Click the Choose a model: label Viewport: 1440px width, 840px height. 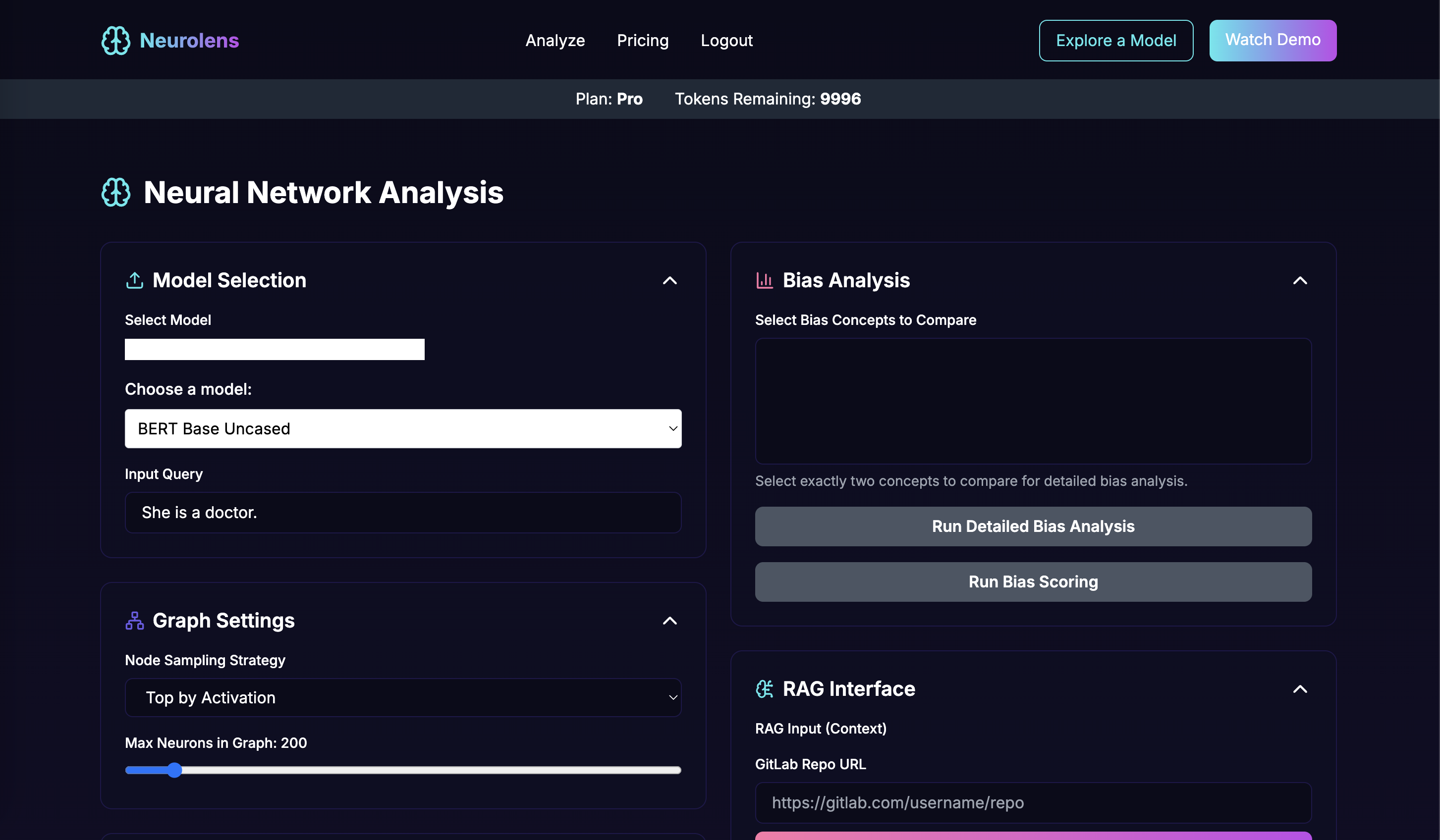pos(188,389)
